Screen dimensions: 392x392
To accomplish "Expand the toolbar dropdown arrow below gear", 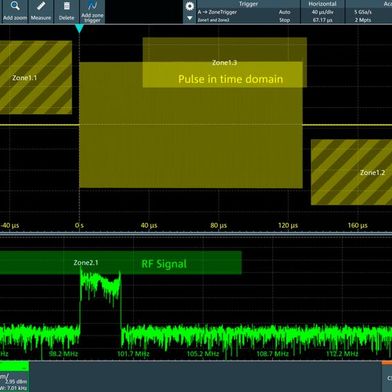I will (190, 18).
